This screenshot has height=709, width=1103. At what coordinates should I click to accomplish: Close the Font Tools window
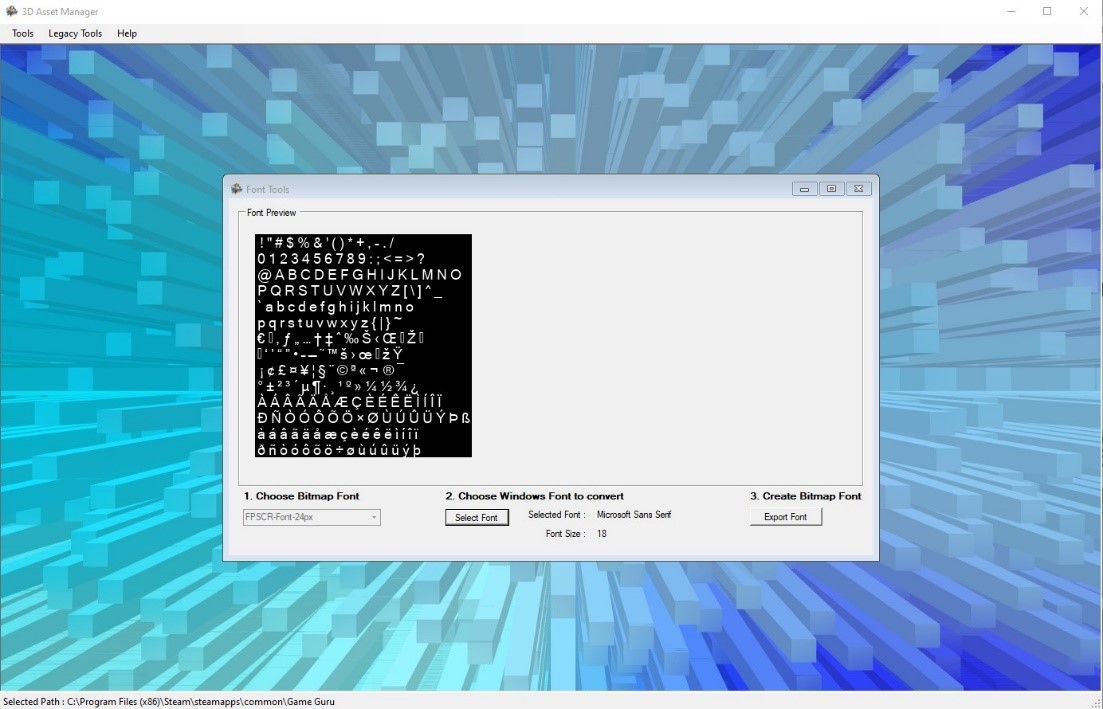(x=858, y=189)
